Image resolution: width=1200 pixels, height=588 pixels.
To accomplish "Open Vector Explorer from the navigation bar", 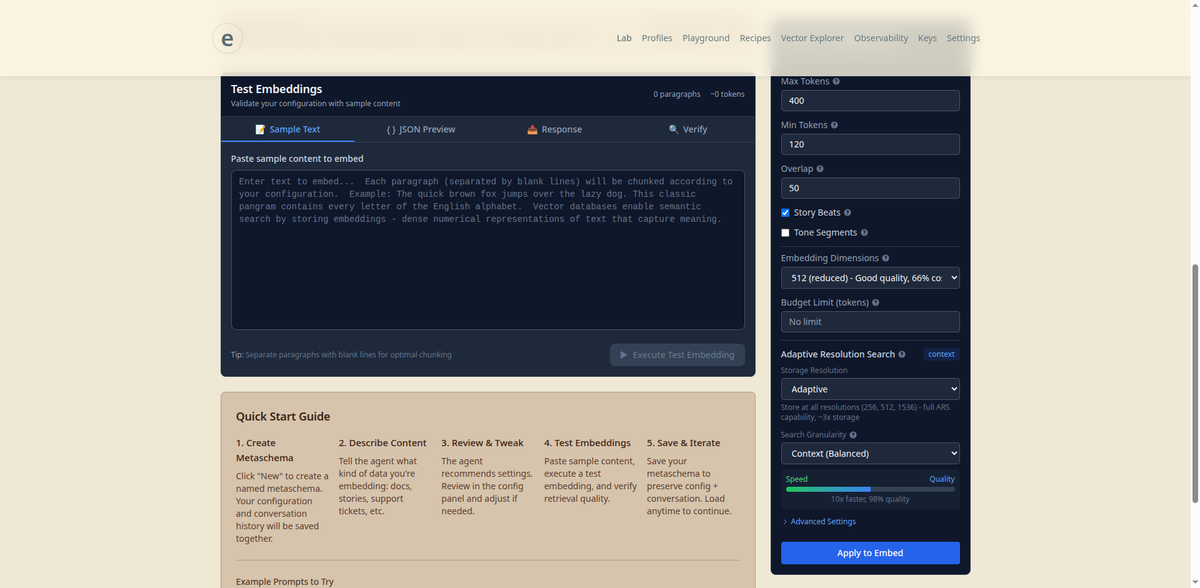I will pyautogui.click(x=812, y=38).
